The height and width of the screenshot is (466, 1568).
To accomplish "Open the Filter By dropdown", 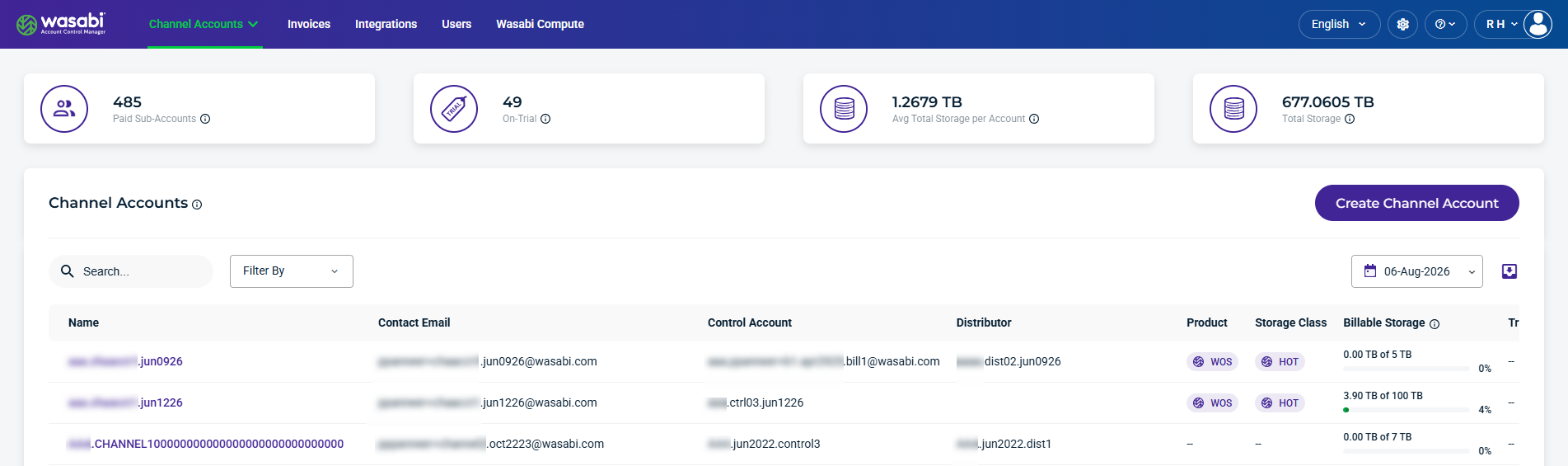I will (x=292, y=271).
